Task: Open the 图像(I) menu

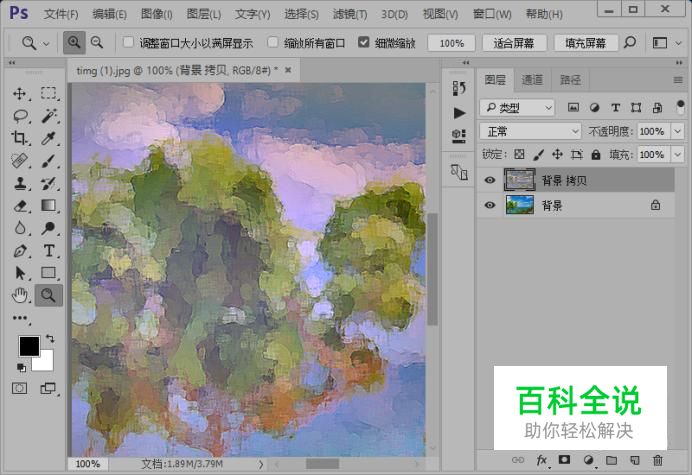Action: pyautogui.click(x=156, y=14)
